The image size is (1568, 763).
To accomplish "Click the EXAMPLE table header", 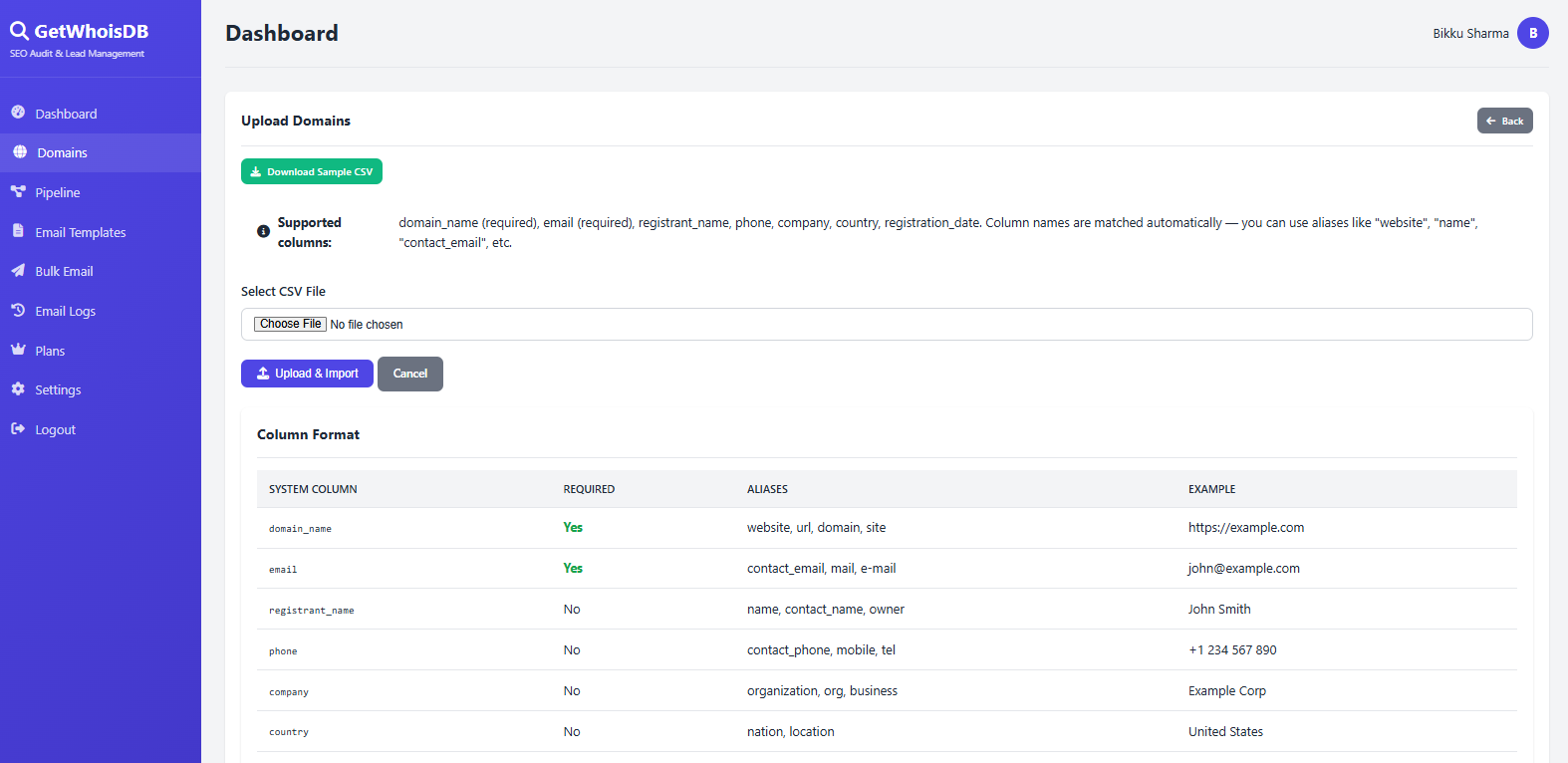I will (1211, 489).
